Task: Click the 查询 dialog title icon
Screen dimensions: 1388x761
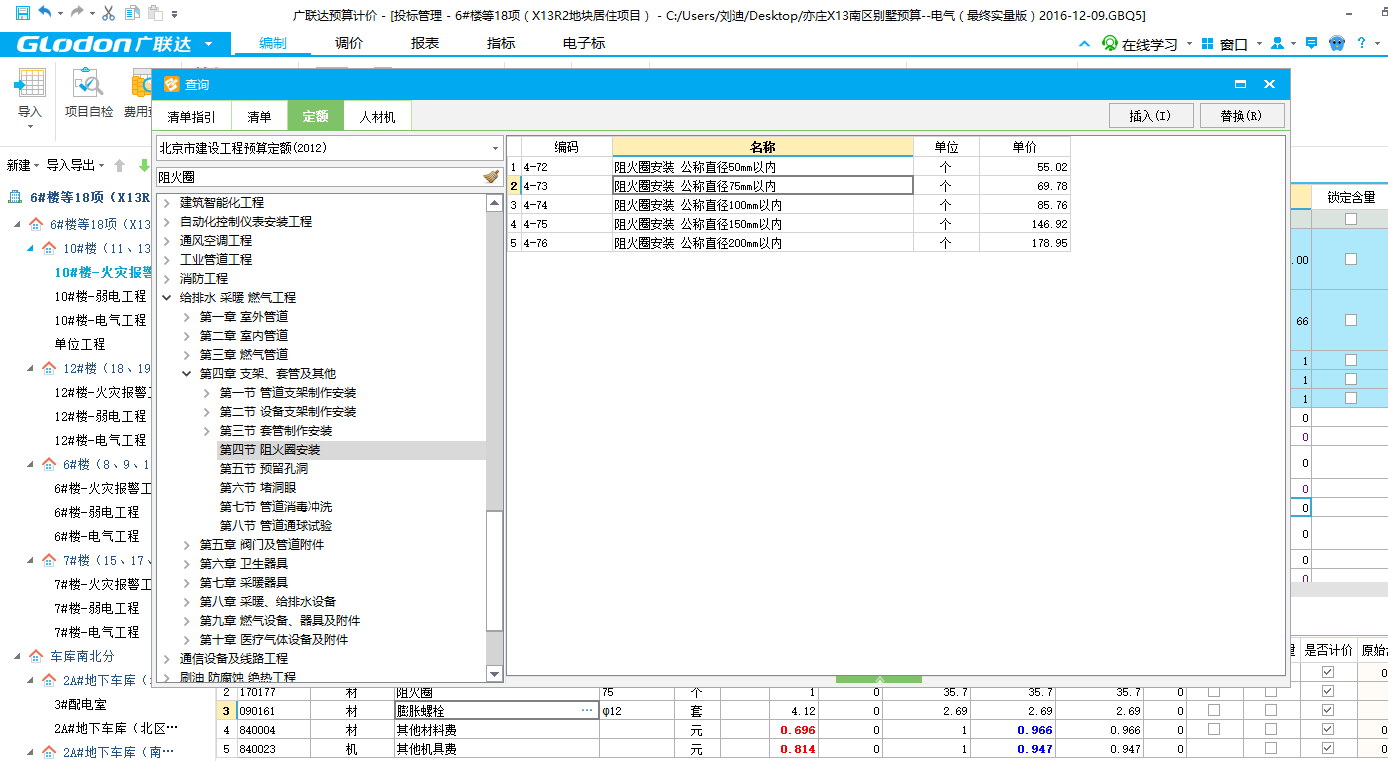Action: (171, 85)
